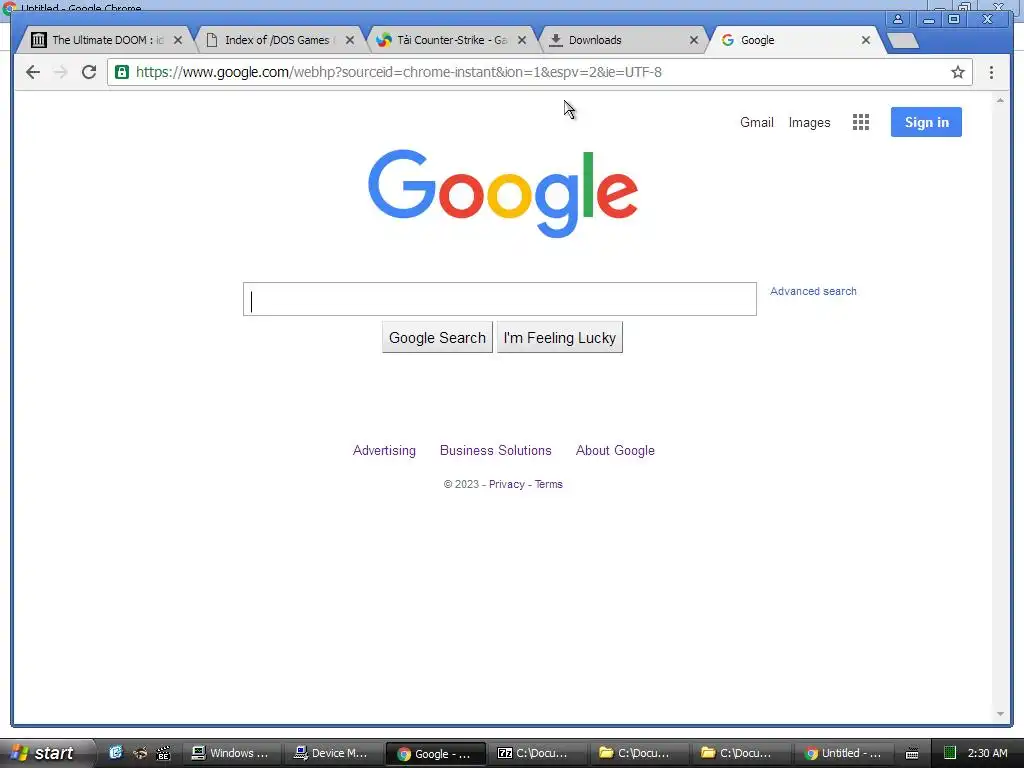Click the keyboard tray icon
The width and height of the screenshot is (1024, 768).
pyautogui.click(x=912, y=754)
